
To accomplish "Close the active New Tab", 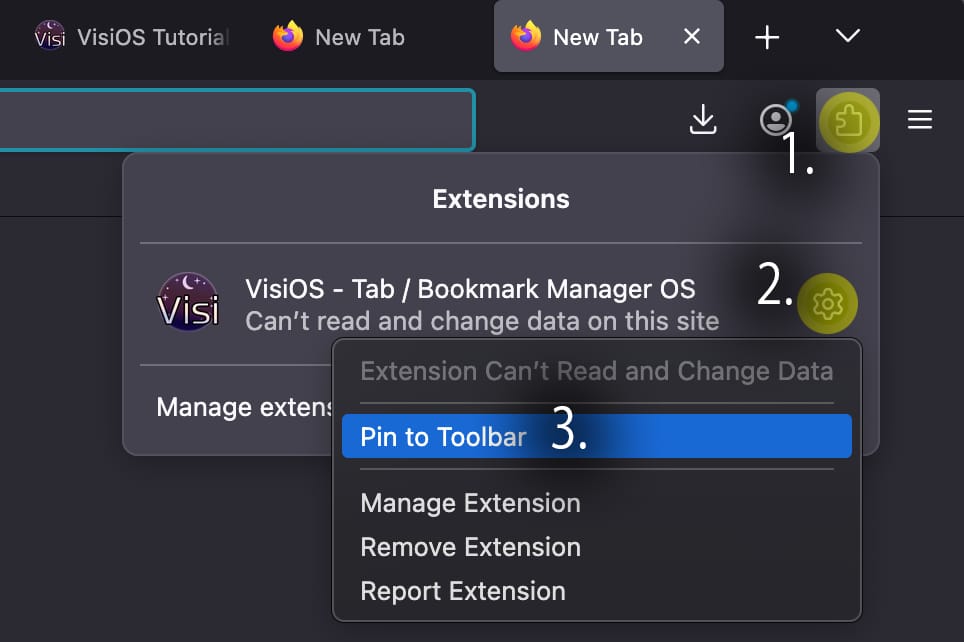I will coord(692,36).
